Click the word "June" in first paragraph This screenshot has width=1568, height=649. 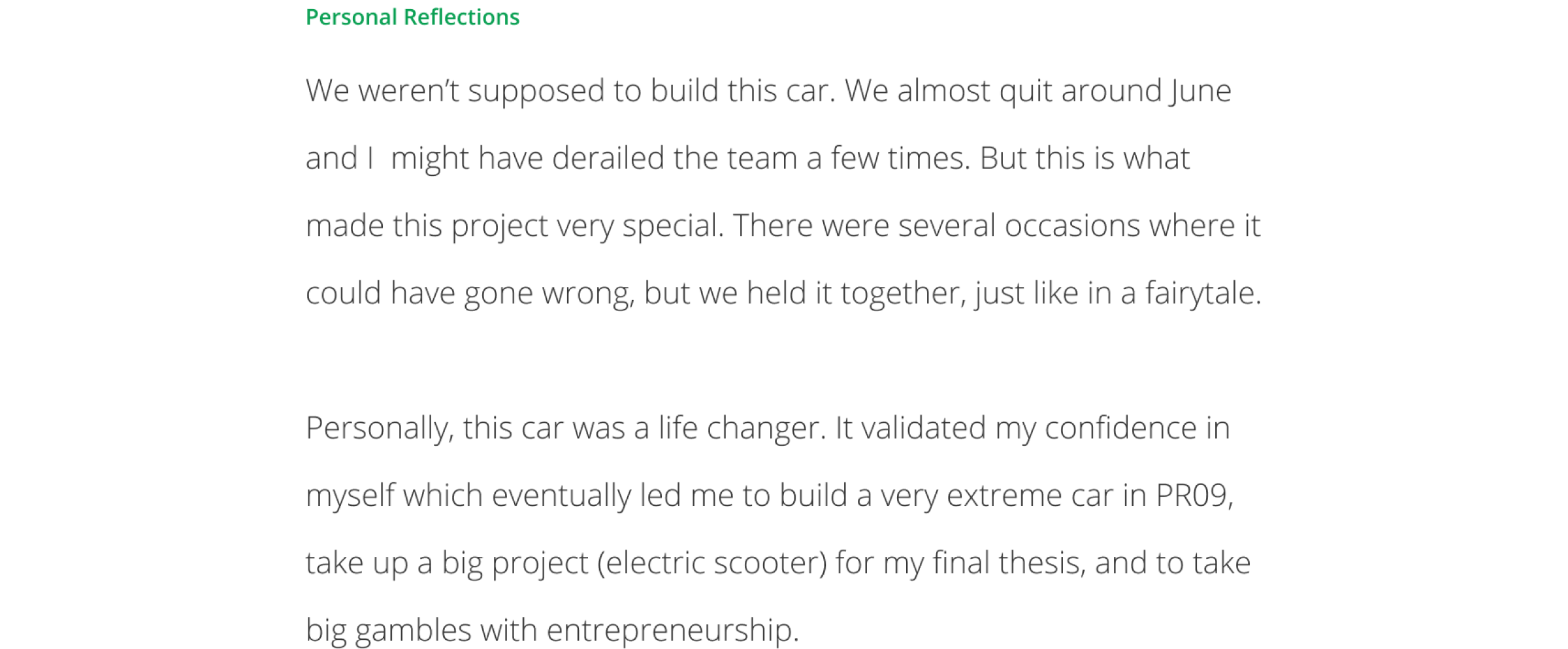pos(1200,91)
